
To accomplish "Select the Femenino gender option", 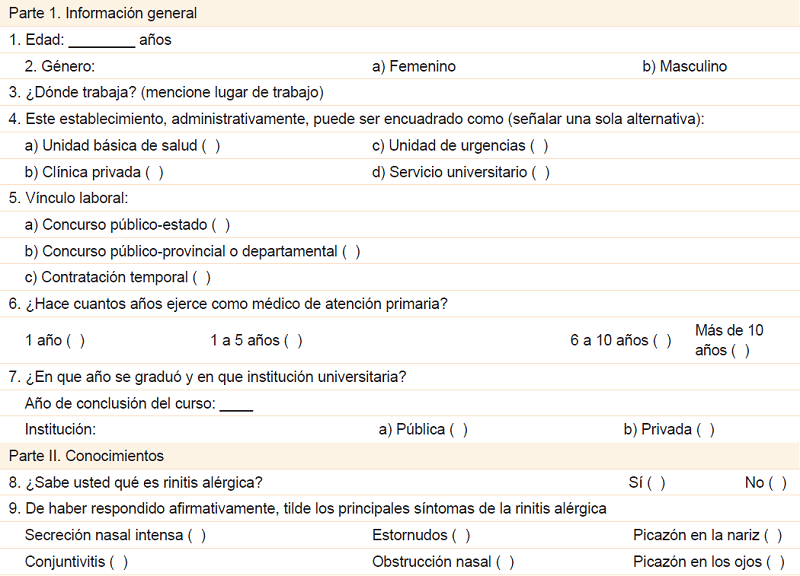I will click(414, 67).
